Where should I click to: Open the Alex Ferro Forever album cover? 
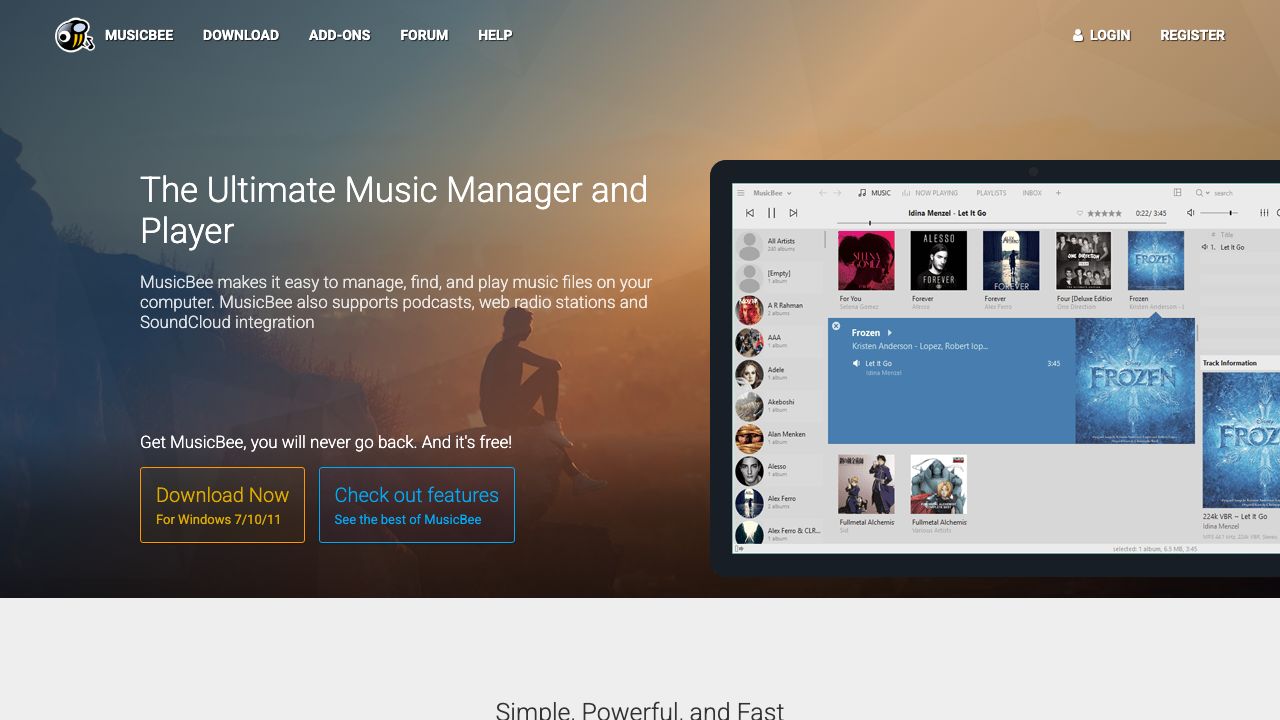(x=1011, y=261)
